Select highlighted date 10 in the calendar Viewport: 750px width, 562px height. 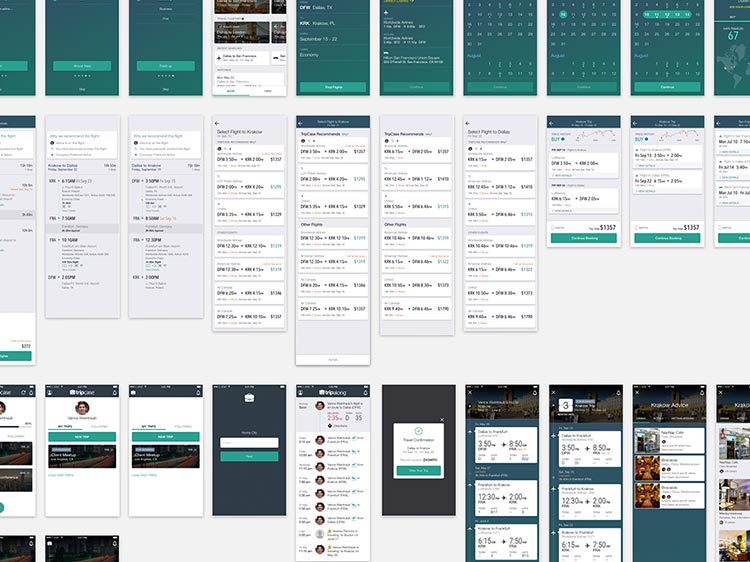[x=564, y=14]
